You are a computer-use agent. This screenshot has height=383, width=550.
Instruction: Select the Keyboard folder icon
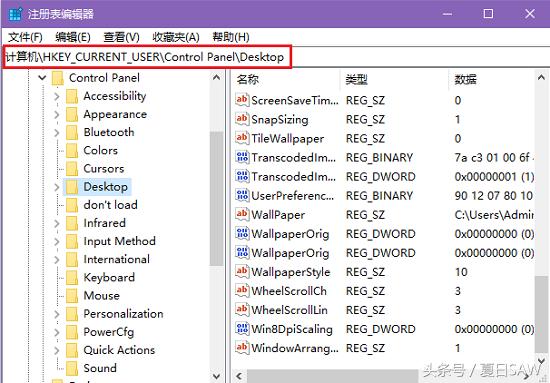pos(72,278)
